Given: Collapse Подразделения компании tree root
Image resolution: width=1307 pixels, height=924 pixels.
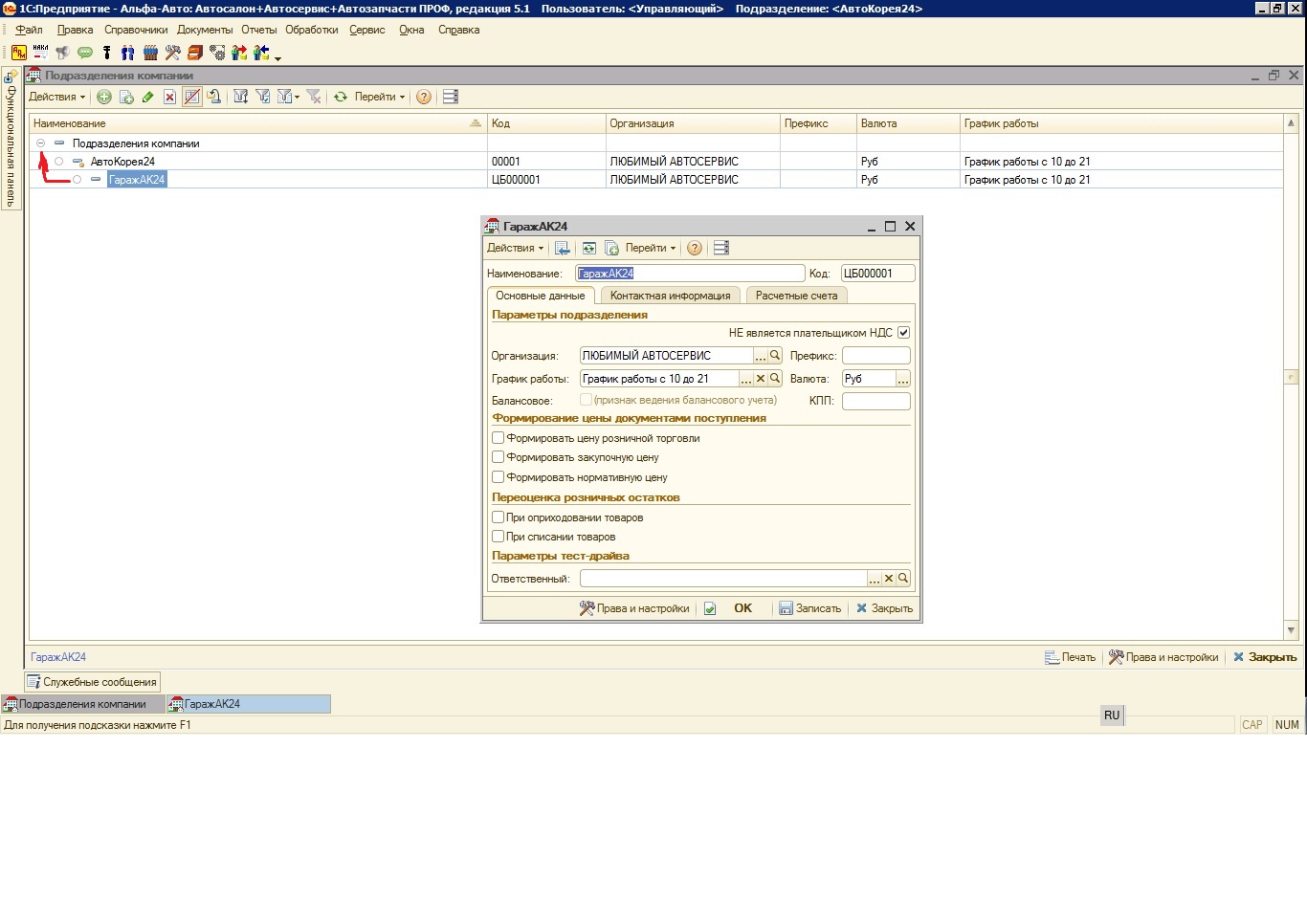Looking at the screenshot, I should click(x=40, y=143).
